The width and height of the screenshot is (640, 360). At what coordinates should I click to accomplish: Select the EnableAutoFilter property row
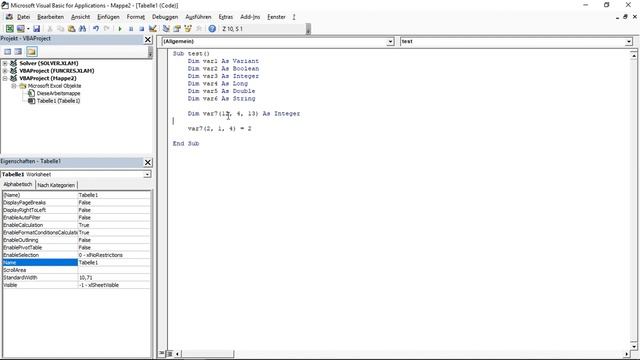pos(76,218)
